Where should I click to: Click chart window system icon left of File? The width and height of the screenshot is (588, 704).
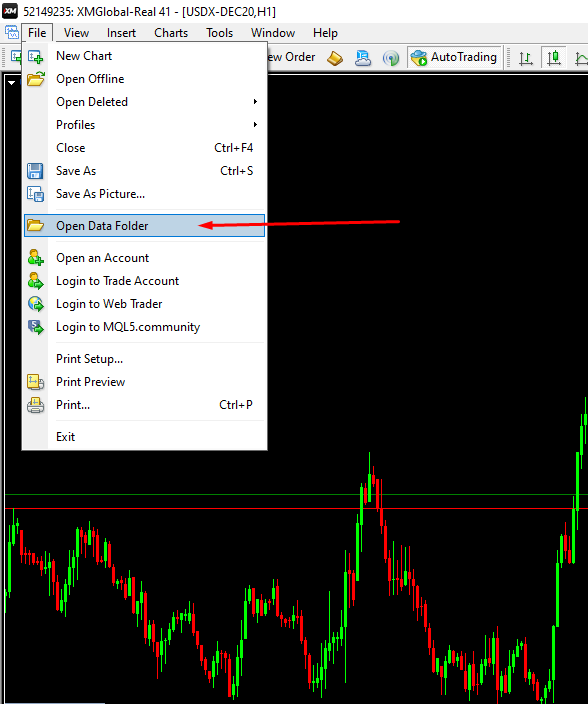(x=11, y=33)
